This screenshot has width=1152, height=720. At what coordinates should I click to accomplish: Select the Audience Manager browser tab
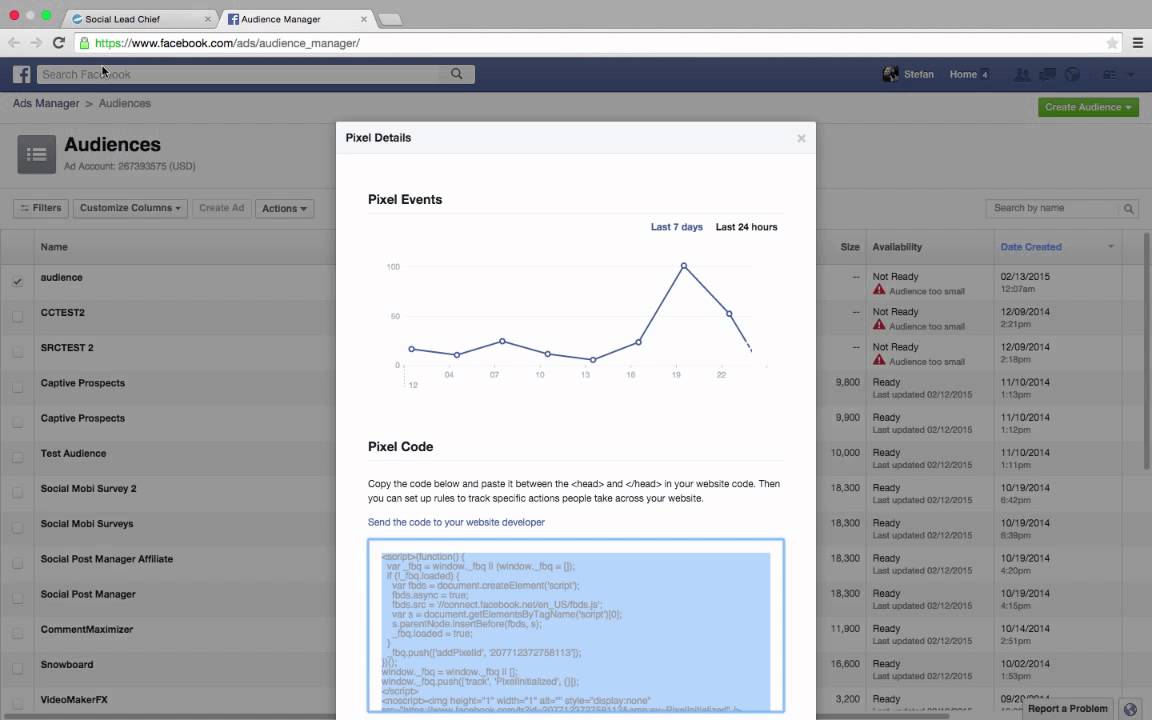(298, 19)
